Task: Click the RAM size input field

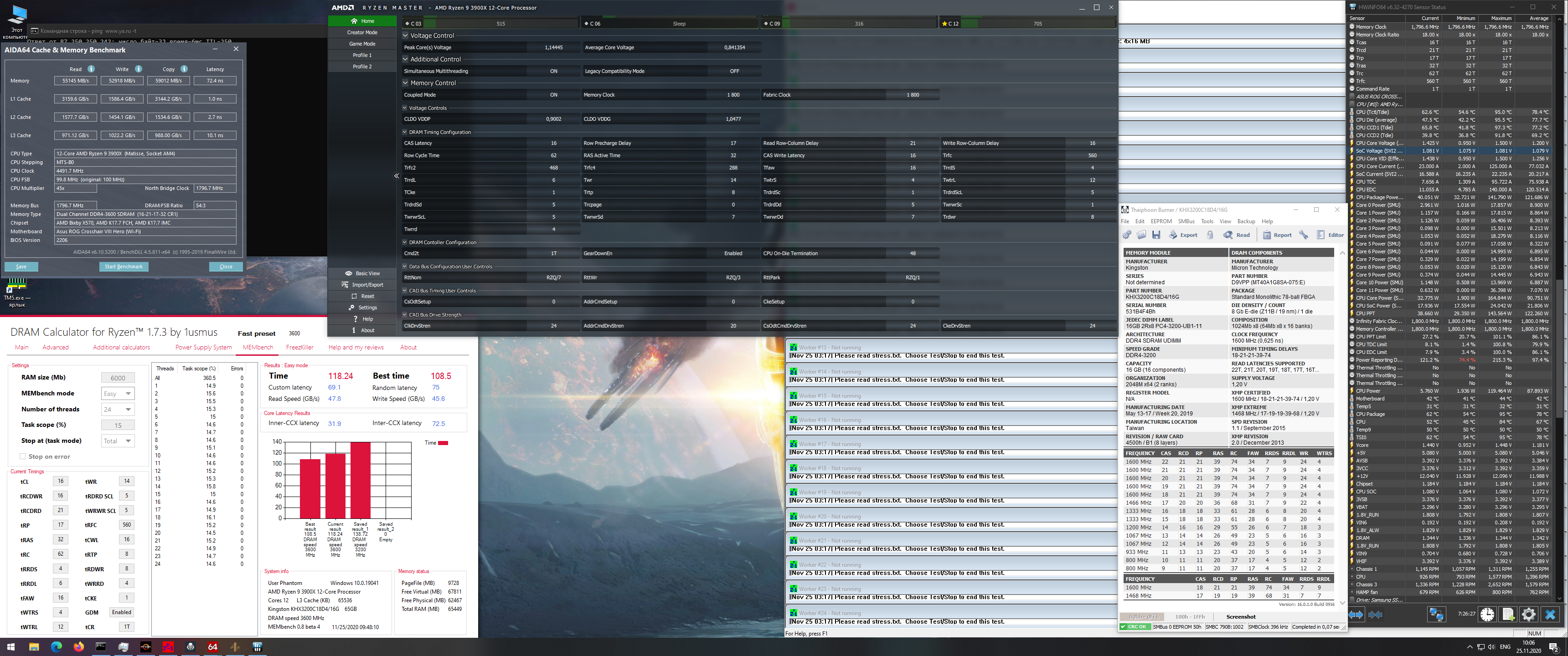Action: coord(118,378)
